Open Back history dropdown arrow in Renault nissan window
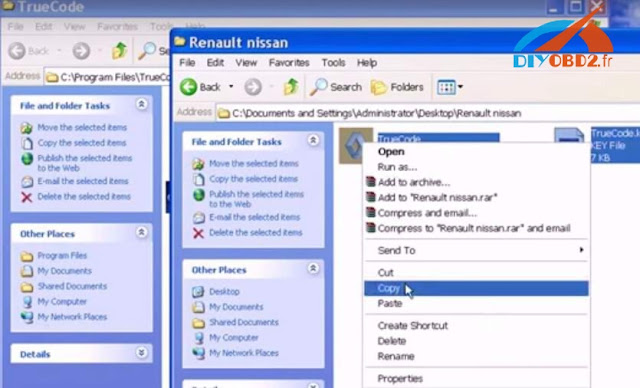The image size is (640, 388). coord(231,86)
